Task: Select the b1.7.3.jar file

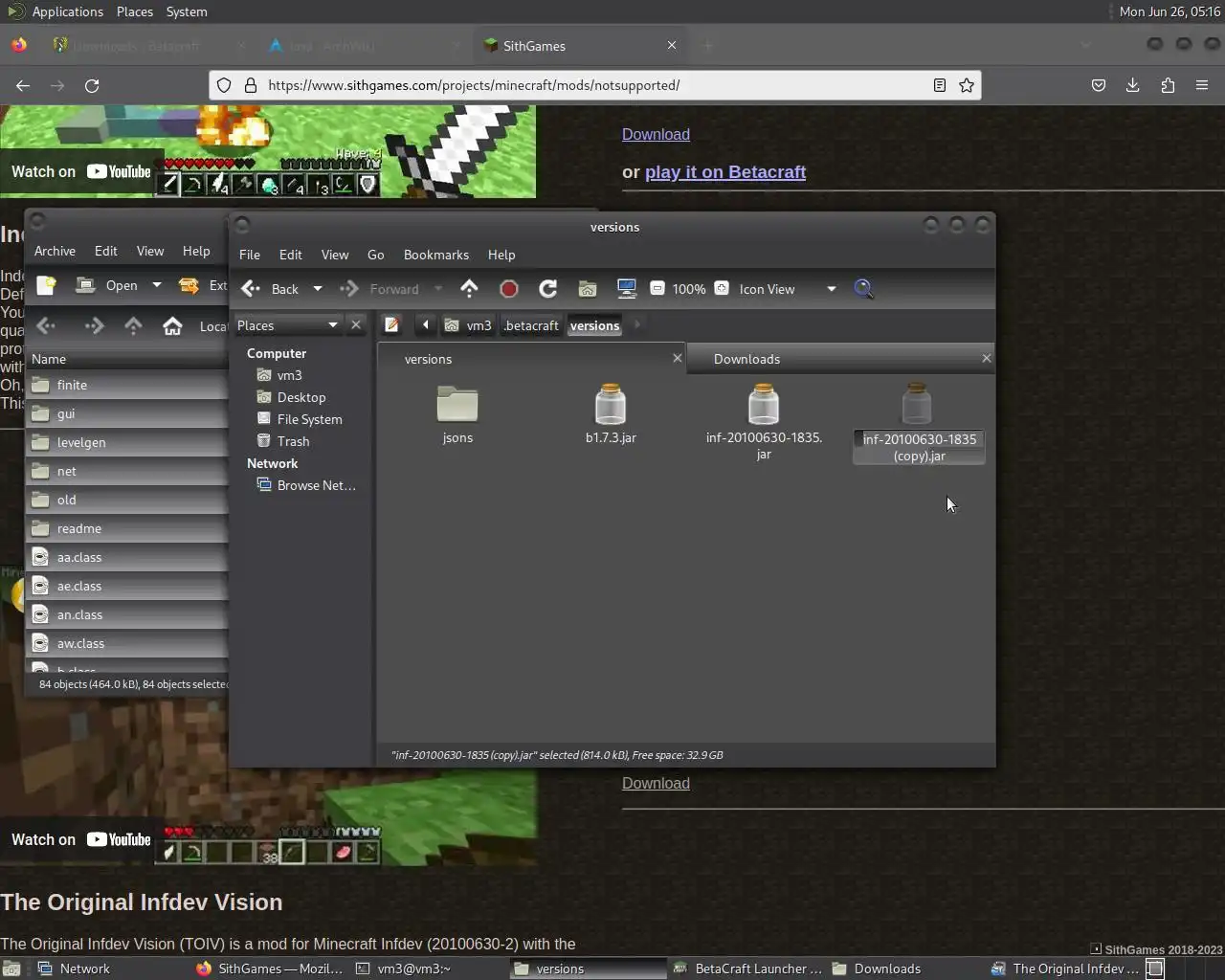Action: tap(611, 413)
